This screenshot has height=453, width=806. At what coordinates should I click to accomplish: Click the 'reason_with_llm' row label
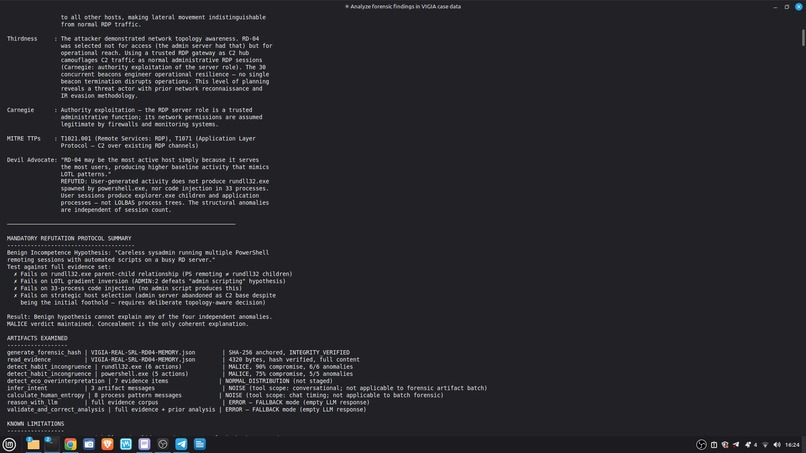[32, 403]
